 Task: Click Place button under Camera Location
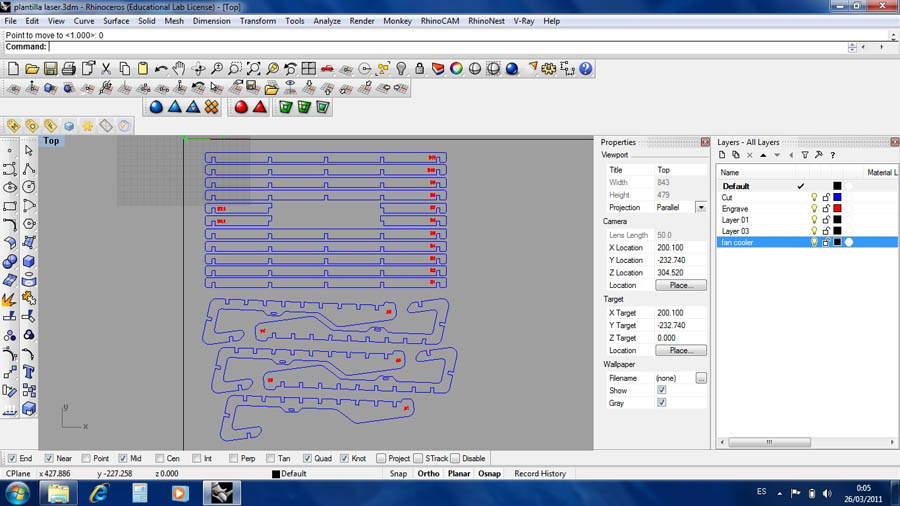click(681, 285)
